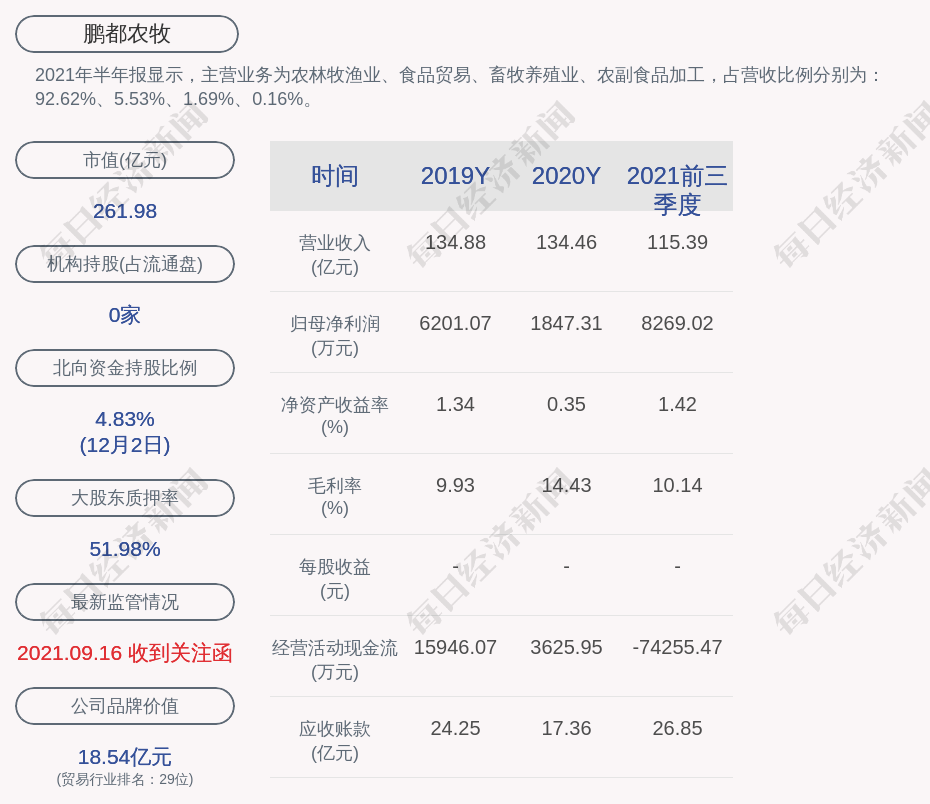This screenshot has width=930, height=804.
Task: Click the 鹏都农牧 company name pill
Action: tap(127, 34)
